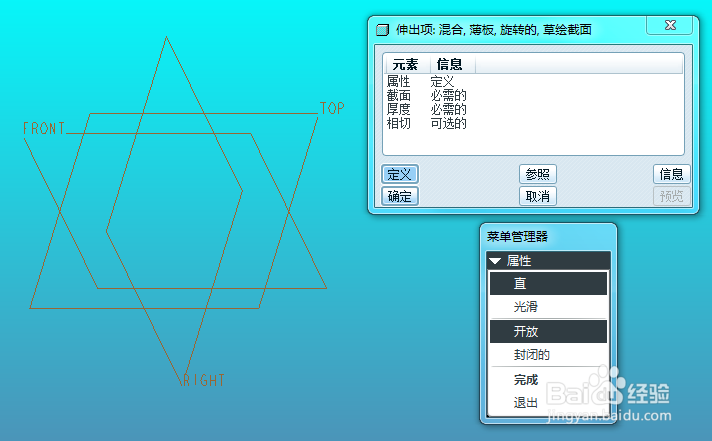Close the 伸出项 dialog window
This screenshot has height=441, width=712.
[670, 25]
